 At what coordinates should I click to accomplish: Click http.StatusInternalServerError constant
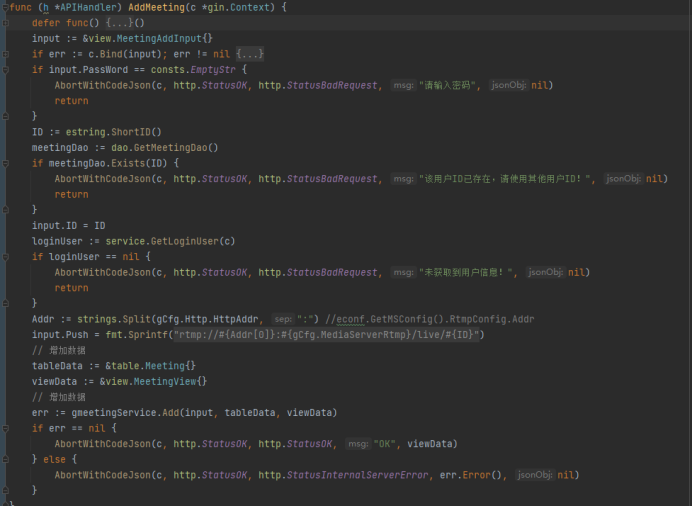(x=343, y=475)
